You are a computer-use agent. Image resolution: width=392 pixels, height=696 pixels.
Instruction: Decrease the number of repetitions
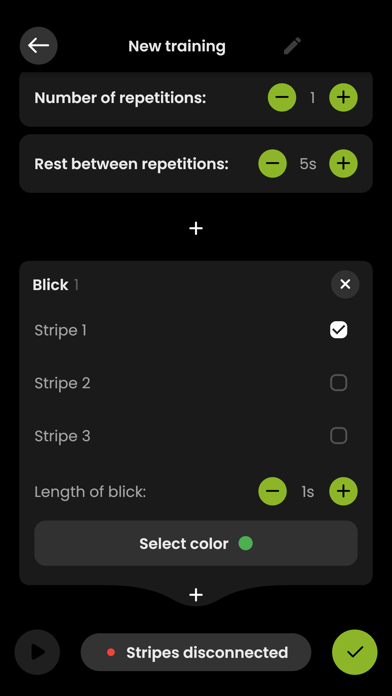(282, 97)
